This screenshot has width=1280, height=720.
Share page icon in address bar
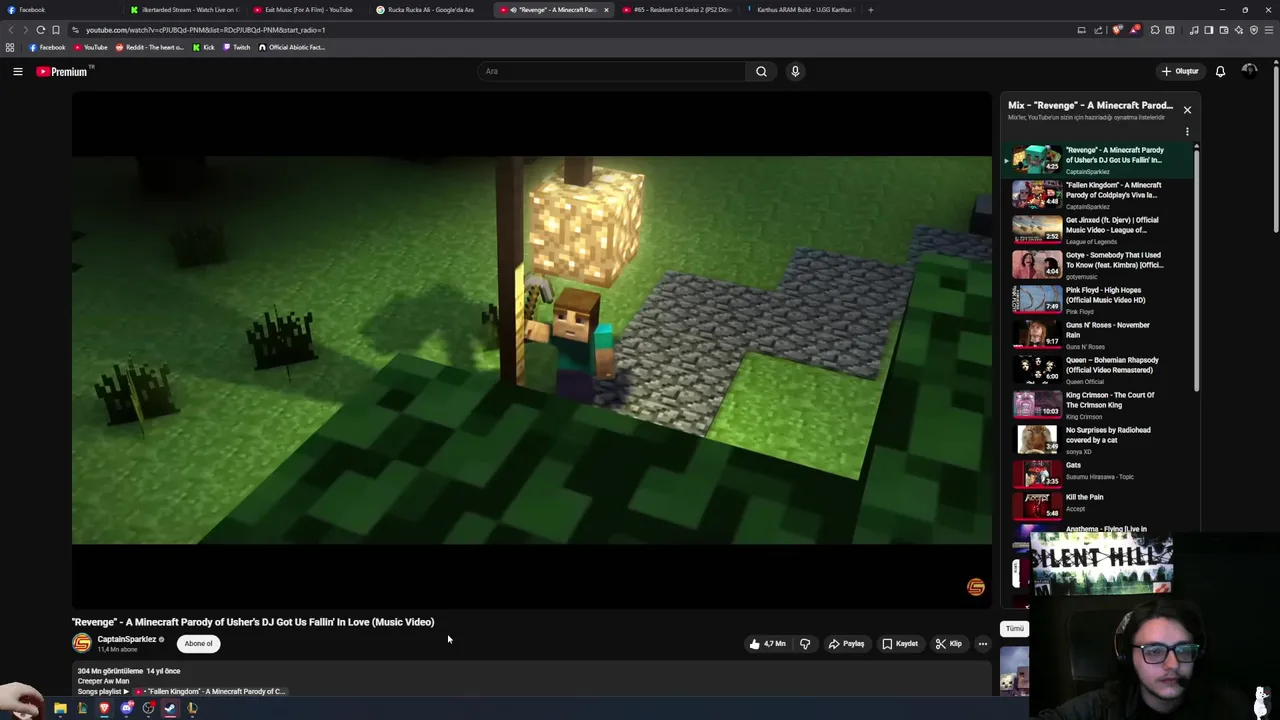1098,30
